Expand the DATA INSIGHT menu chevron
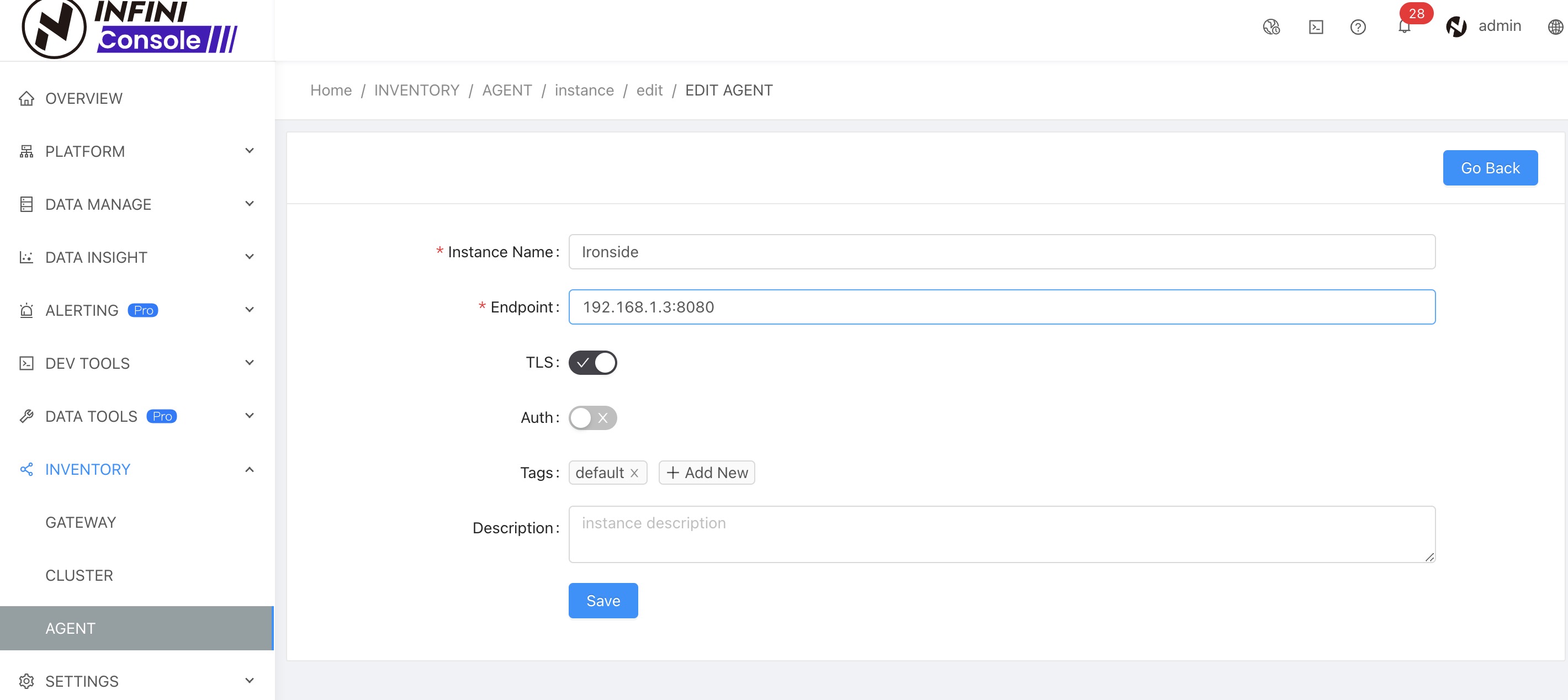This screenshot has height=700, width=1568. click(x=249, y=256)
